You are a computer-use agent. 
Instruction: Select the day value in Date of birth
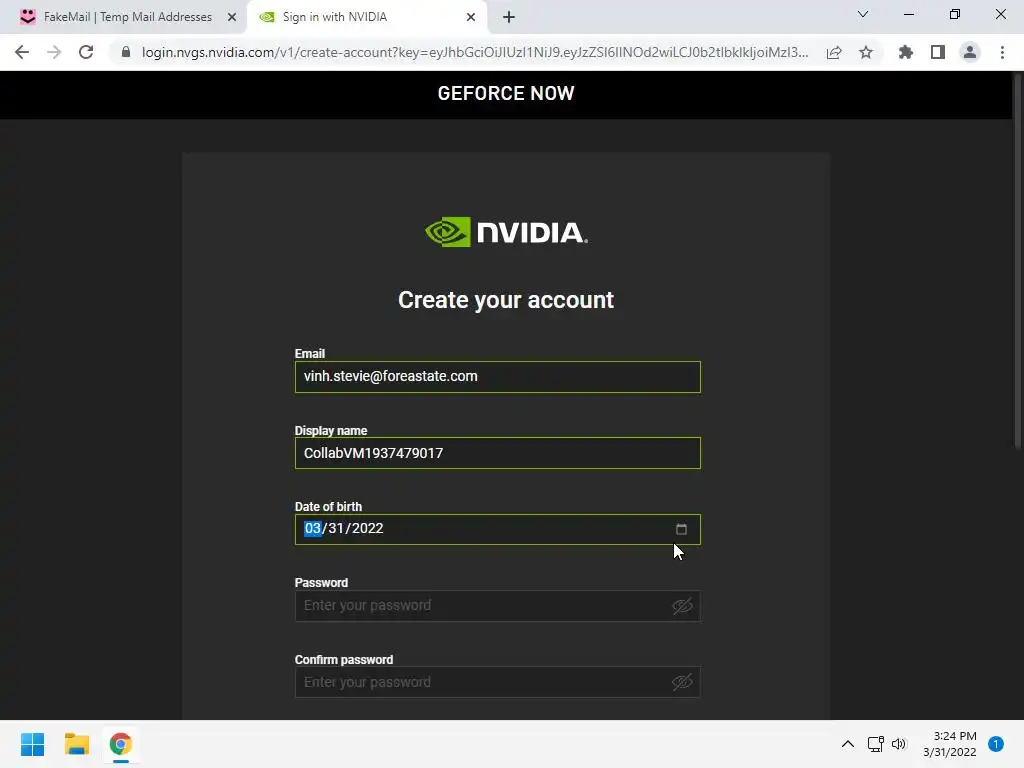336,528
